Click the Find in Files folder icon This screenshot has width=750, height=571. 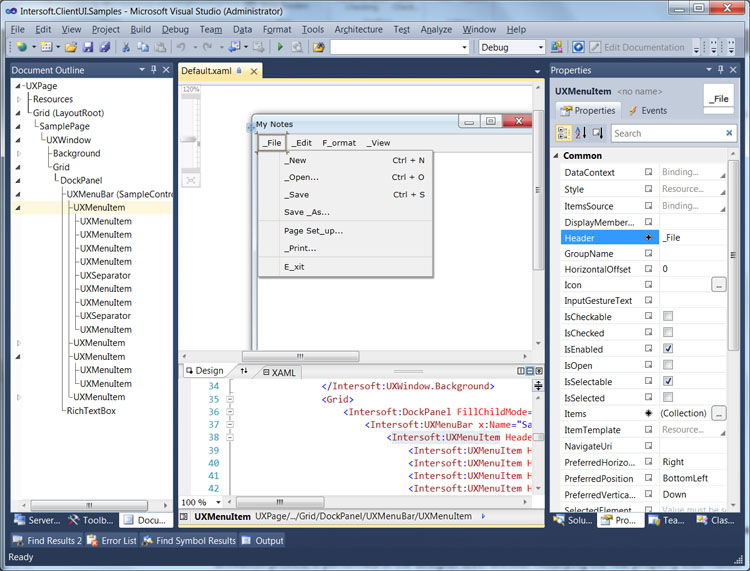pos(319,47)
